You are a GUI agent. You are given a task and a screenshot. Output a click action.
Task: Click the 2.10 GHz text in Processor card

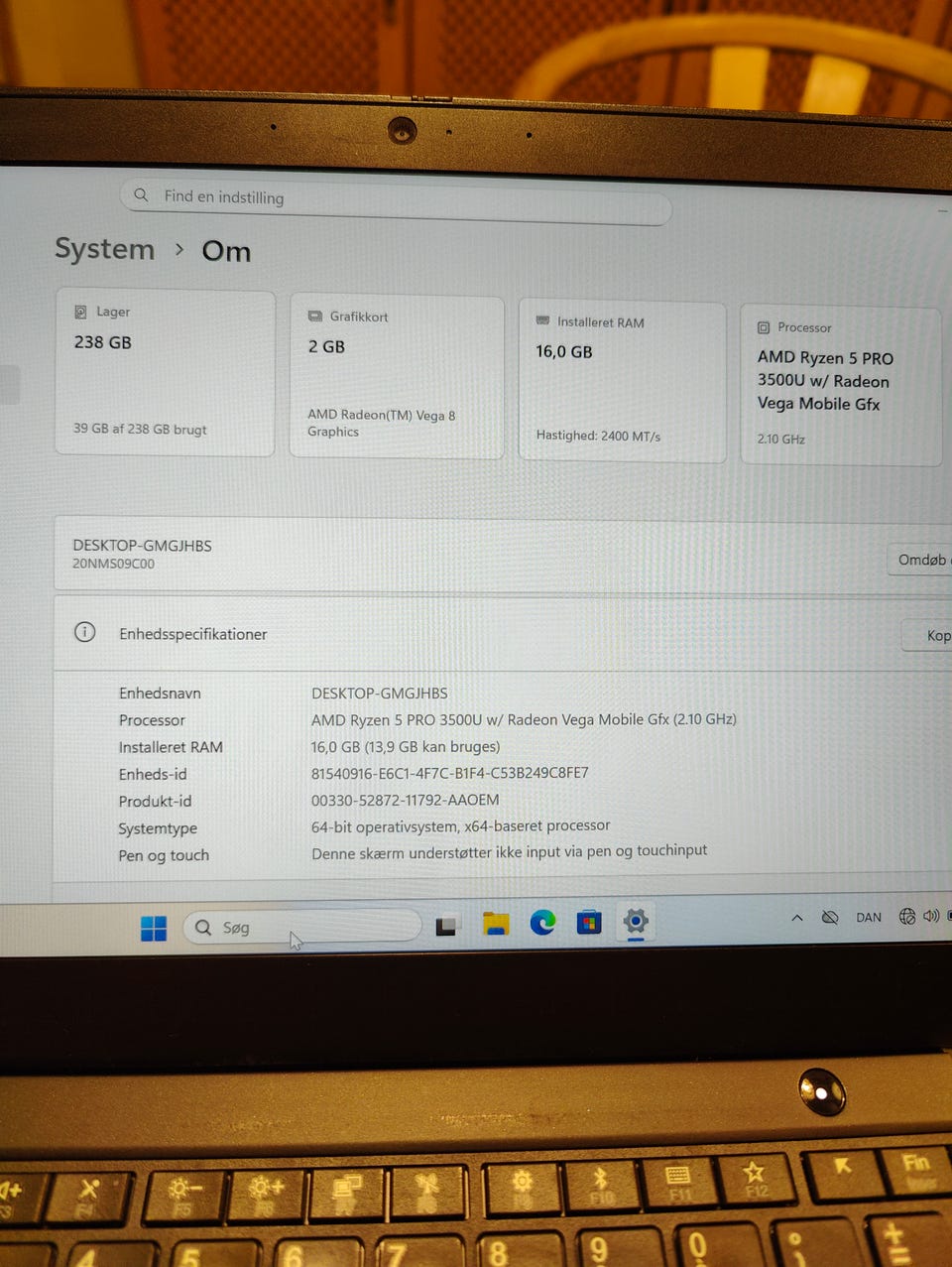781,439
